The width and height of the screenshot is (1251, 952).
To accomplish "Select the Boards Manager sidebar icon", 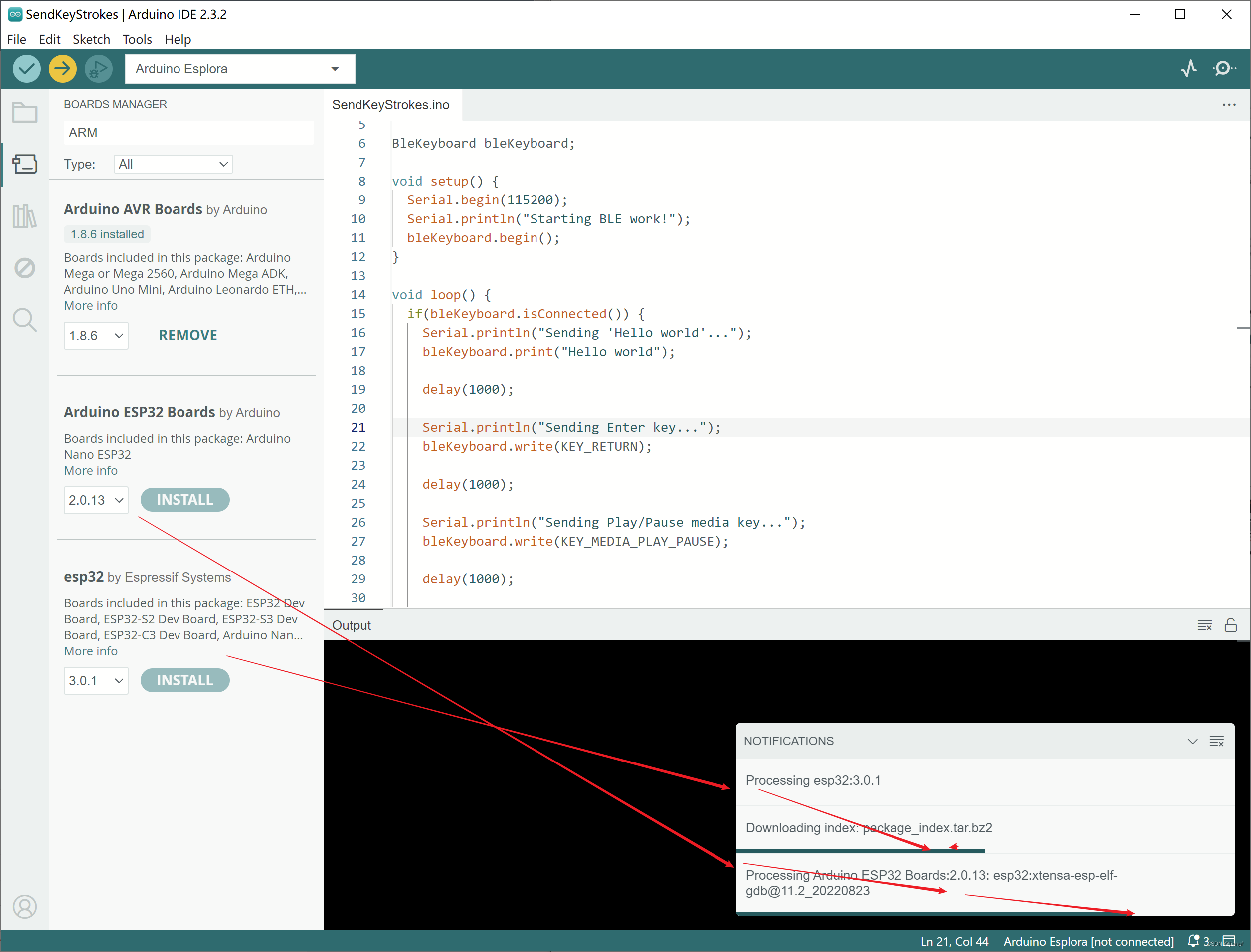I will pos(25,165).
